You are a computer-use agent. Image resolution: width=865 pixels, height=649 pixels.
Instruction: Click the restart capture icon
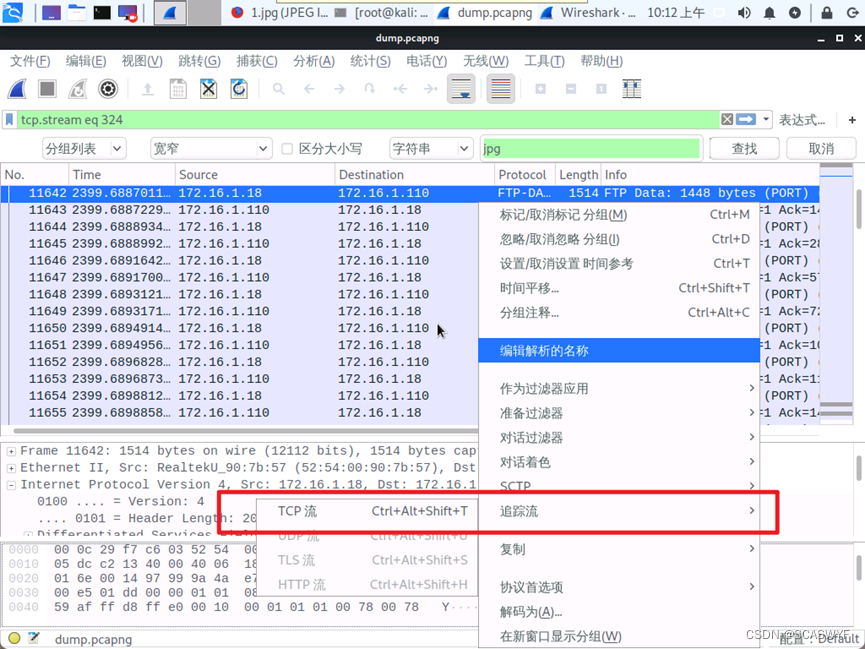pyautogui.click(x=78, y=88)
